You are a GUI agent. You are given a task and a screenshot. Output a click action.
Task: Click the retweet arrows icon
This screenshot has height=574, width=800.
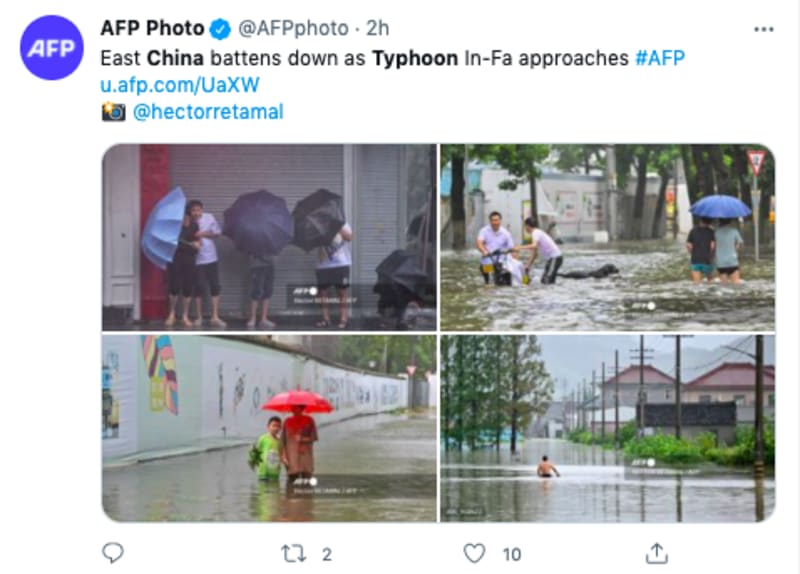(x=294, y=553)
